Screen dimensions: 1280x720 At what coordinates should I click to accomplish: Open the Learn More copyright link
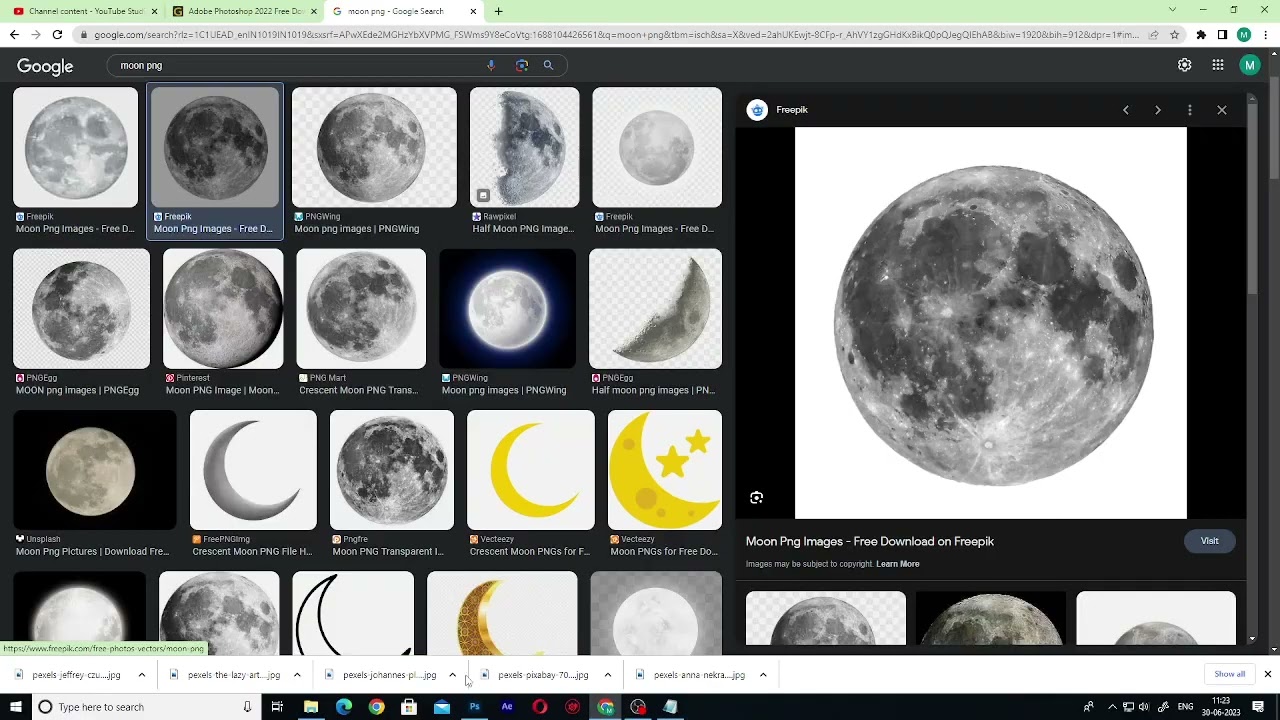pos(898,564)
